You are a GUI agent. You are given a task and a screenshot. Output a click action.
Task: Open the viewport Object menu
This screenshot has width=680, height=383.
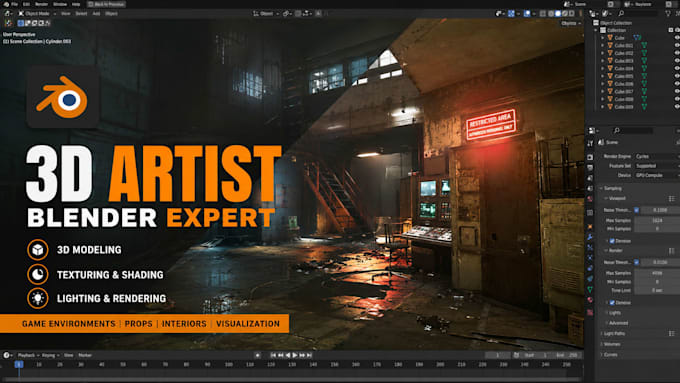(x=111, y=13)
